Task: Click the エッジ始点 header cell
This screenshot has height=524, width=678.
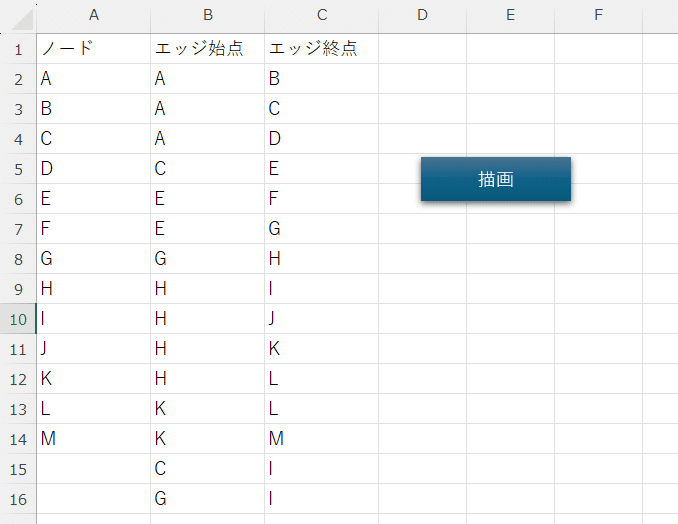Action: click(x=208, y=49)
